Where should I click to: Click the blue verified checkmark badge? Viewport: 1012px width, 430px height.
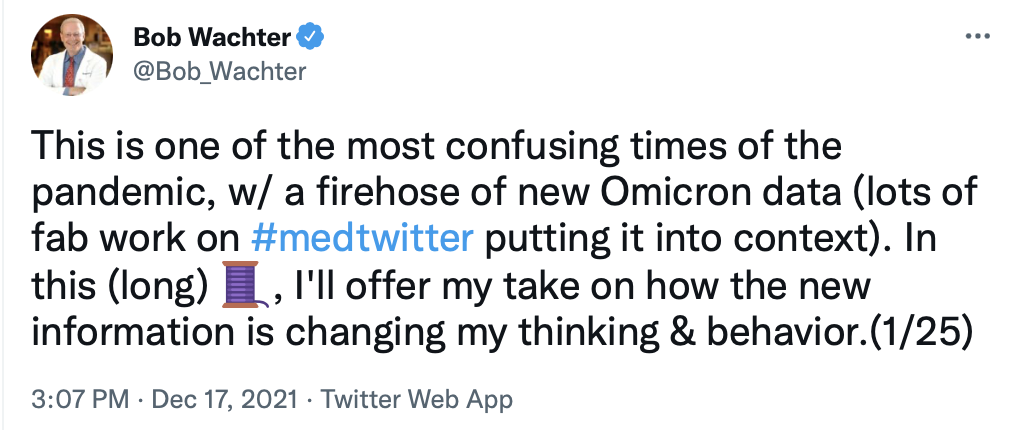tap(312, 38)
